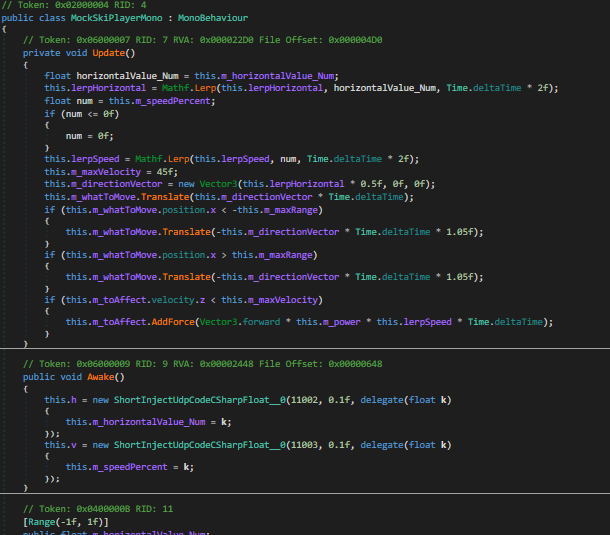The image size is (610, 535).
Task: Open the Range attribute reference
Action: click(41, 522)
